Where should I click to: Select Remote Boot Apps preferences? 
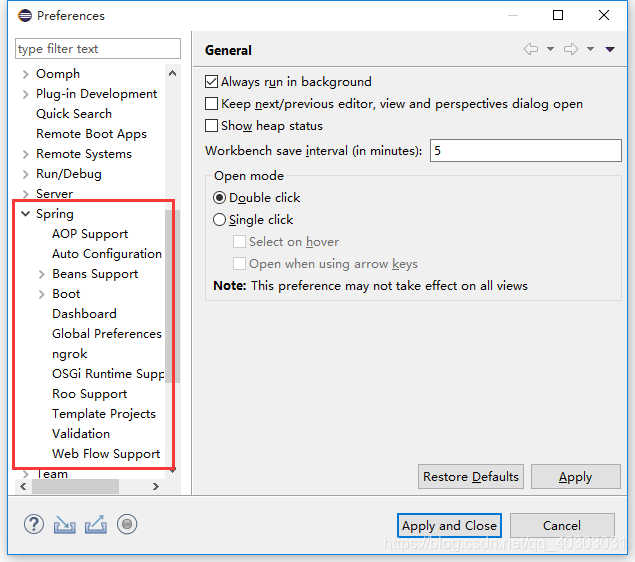[x=91, y=134]
